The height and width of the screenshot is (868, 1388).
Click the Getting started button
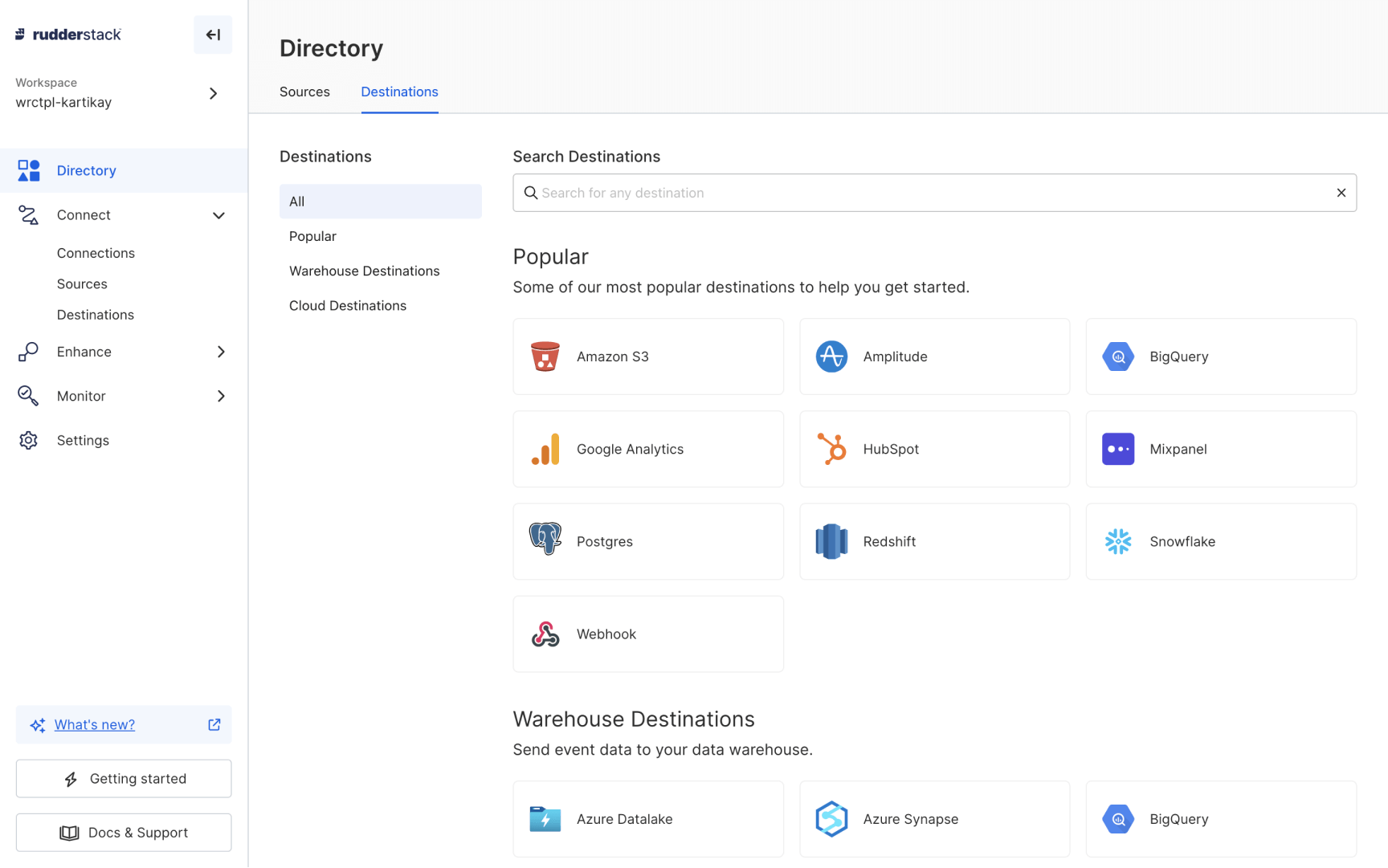click(123, 778)
